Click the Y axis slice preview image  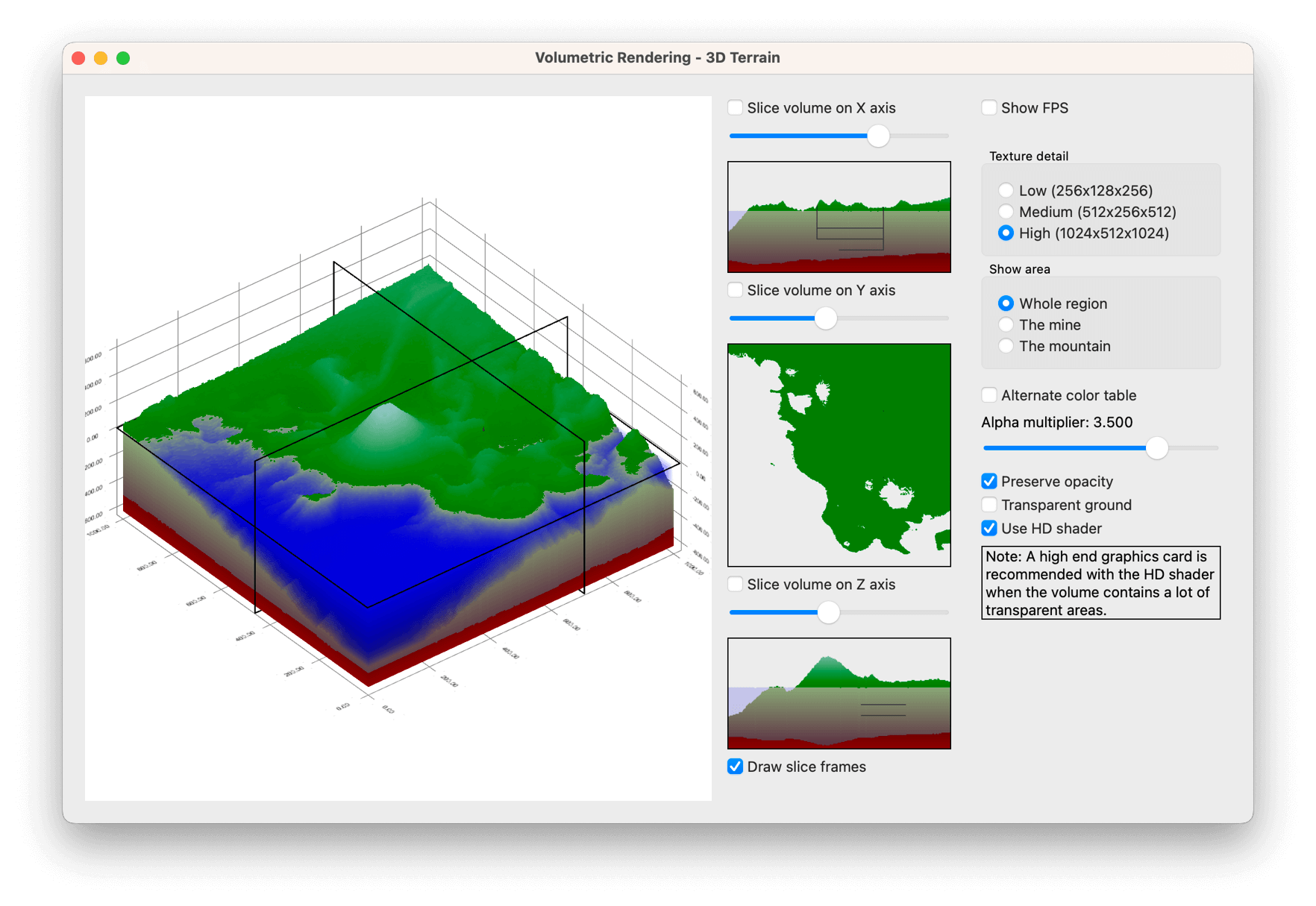839,455
